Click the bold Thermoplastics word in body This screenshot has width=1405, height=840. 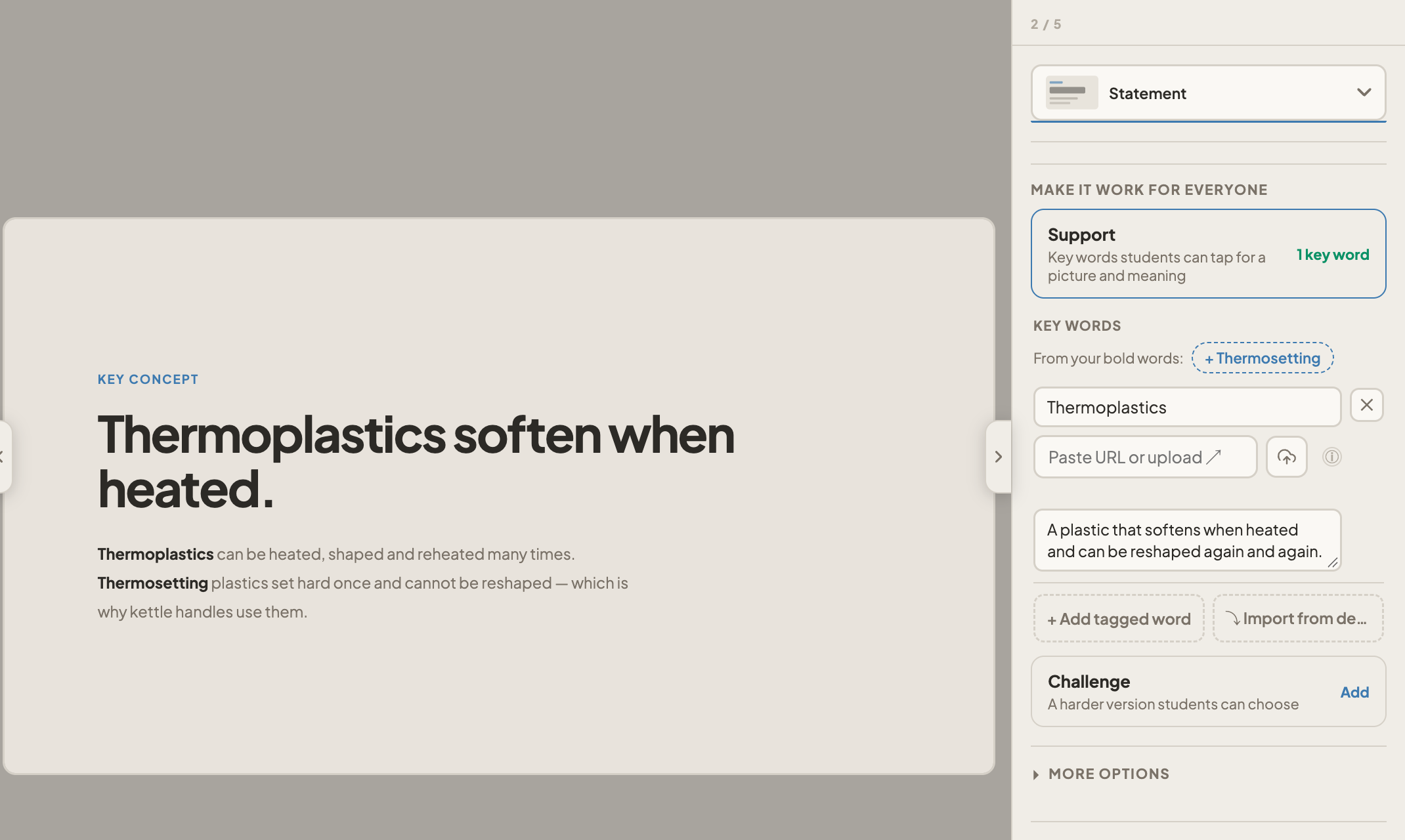tap(156, 554)
